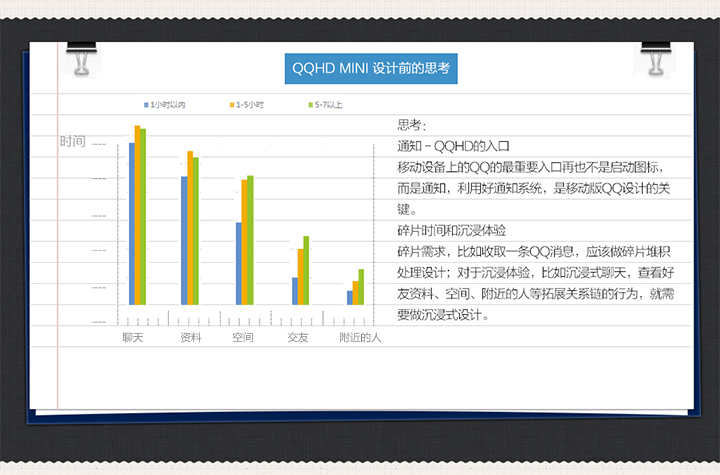Select the green bar above 聊天
Screen dimensions: 720x475
point(143,217)
